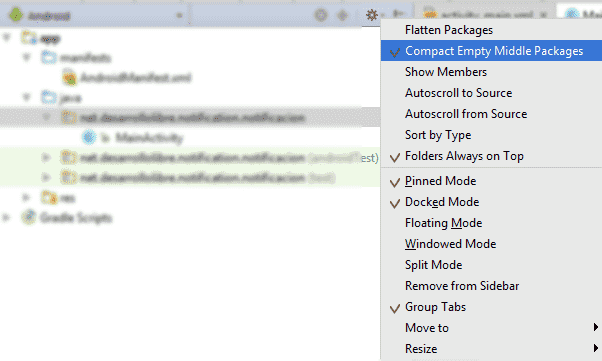Select the MainActivity class icon

pos(89,137)
